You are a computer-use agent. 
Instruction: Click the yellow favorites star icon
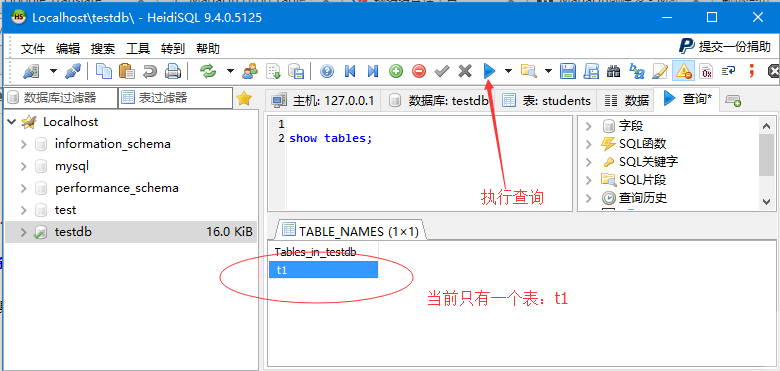click(244, 98)
